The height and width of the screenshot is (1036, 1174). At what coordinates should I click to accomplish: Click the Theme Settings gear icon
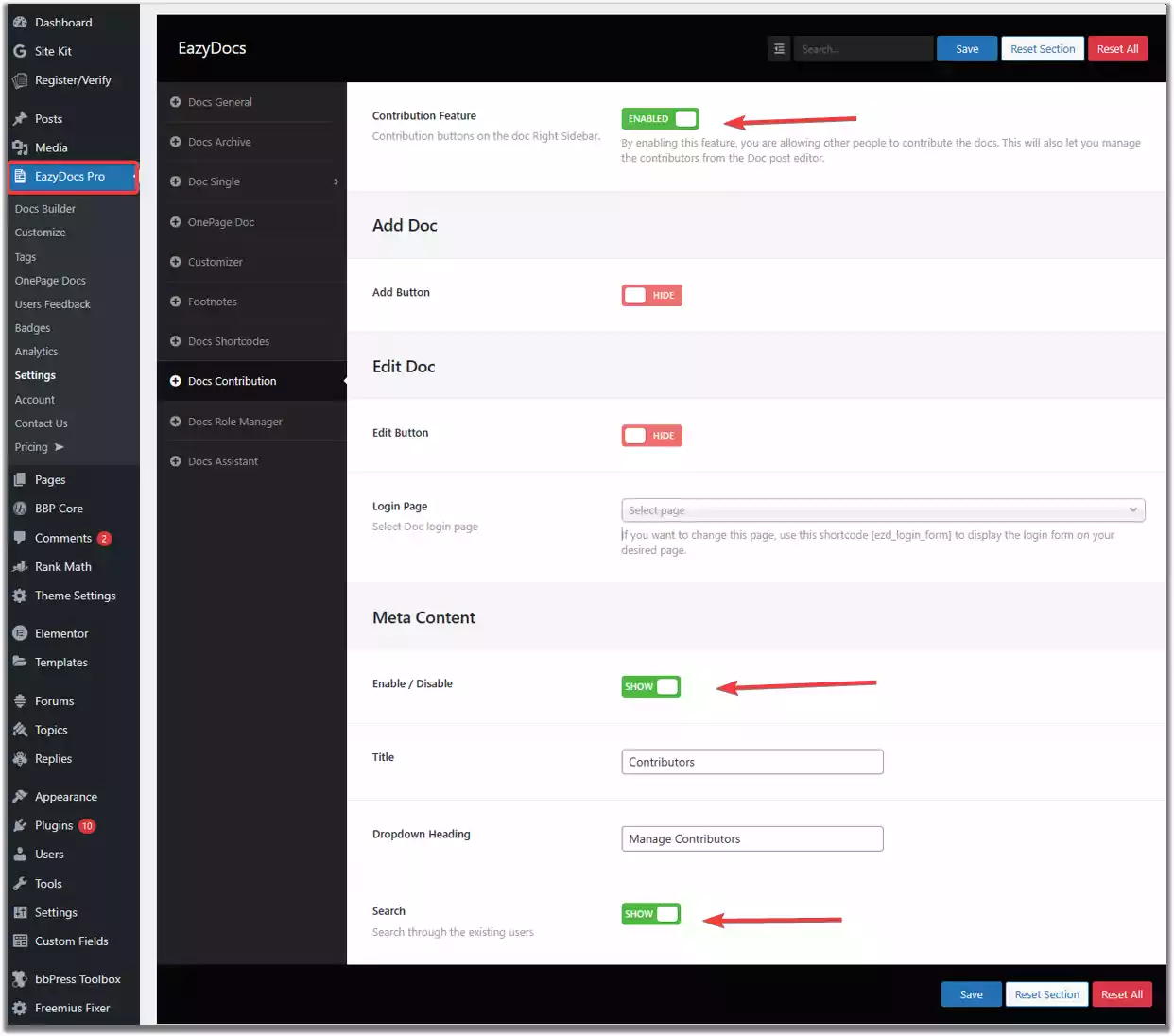tap(20, 596)
